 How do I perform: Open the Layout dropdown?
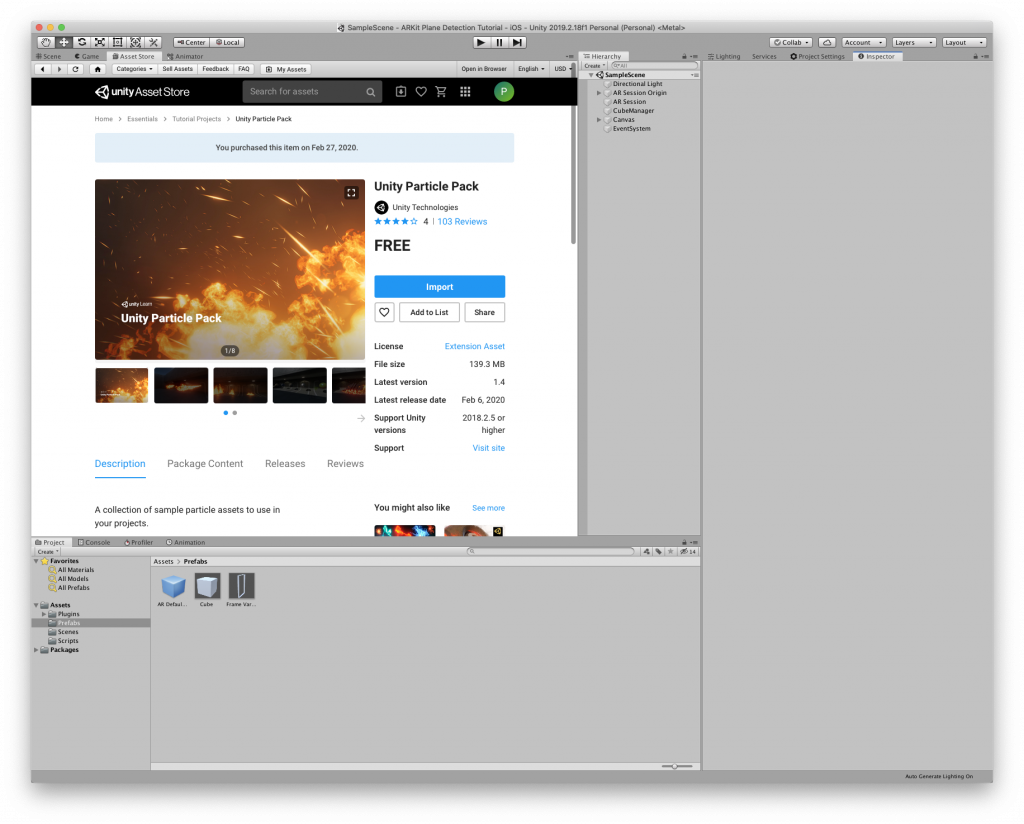pyautogui.click(x=965, y=42)
